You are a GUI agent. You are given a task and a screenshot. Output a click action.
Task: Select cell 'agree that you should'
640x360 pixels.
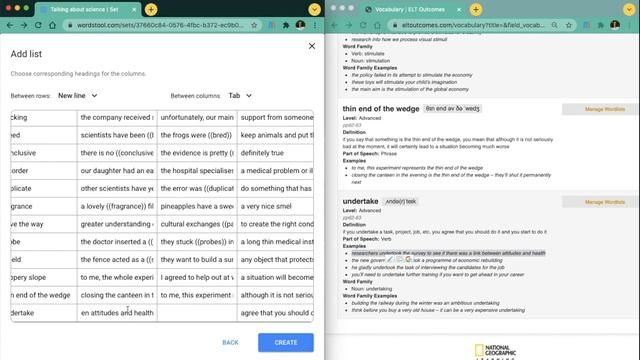[276, 313]
